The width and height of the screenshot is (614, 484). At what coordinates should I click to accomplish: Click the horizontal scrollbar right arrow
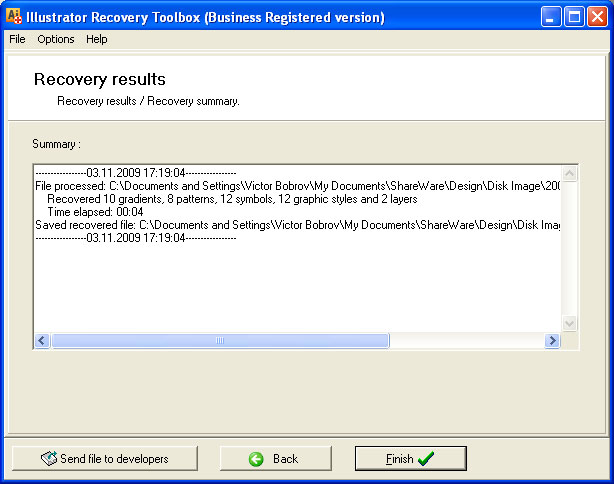[x=552, y=340]
